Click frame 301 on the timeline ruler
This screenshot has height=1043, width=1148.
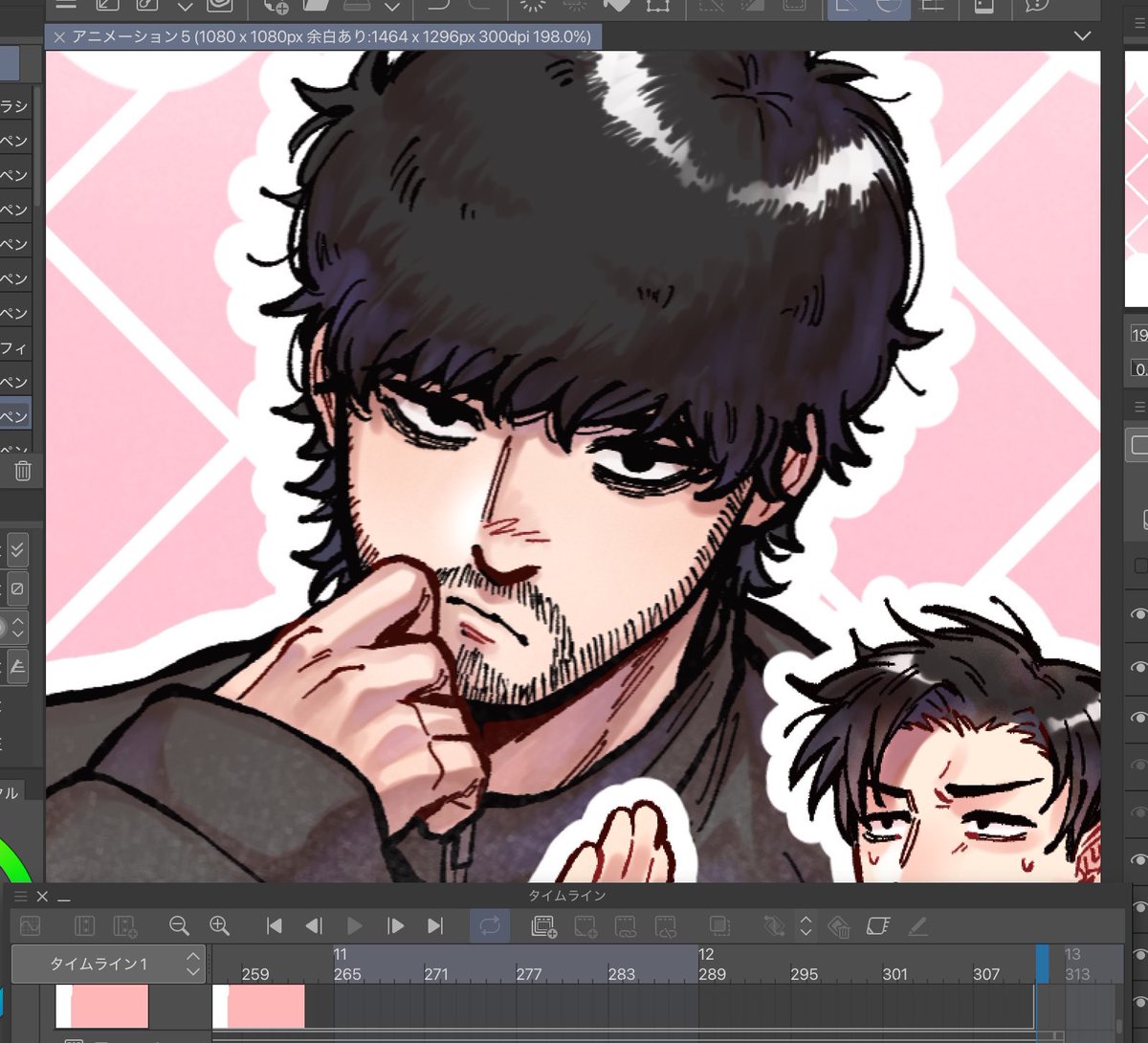894,974
